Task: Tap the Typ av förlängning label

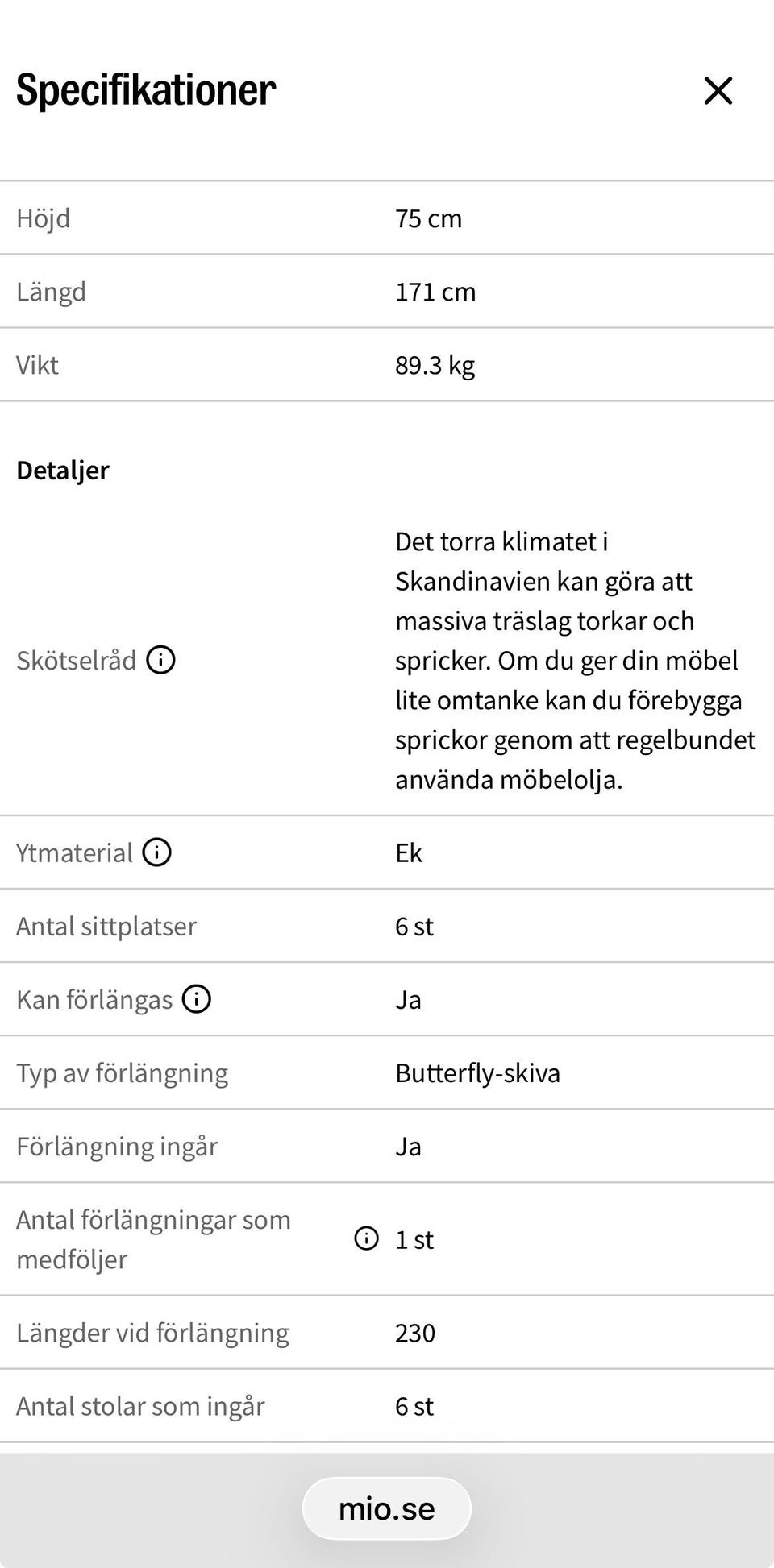Action: coord(123,1073)
